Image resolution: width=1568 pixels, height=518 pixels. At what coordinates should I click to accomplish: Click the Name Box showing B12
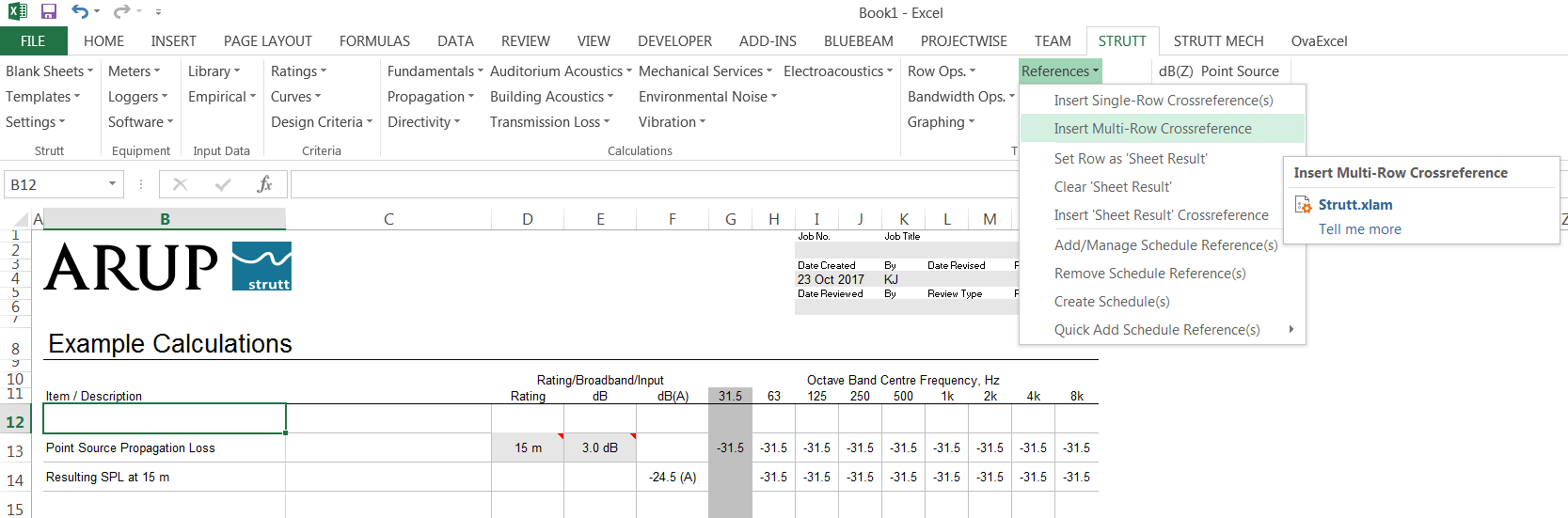pos(63,184)
